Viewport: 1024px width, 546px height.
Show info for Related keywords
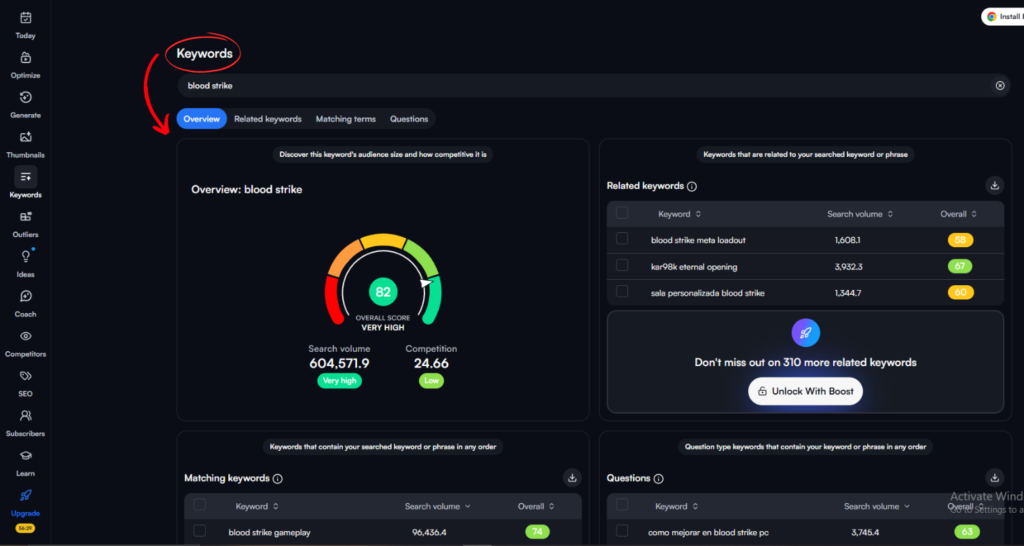692,186
